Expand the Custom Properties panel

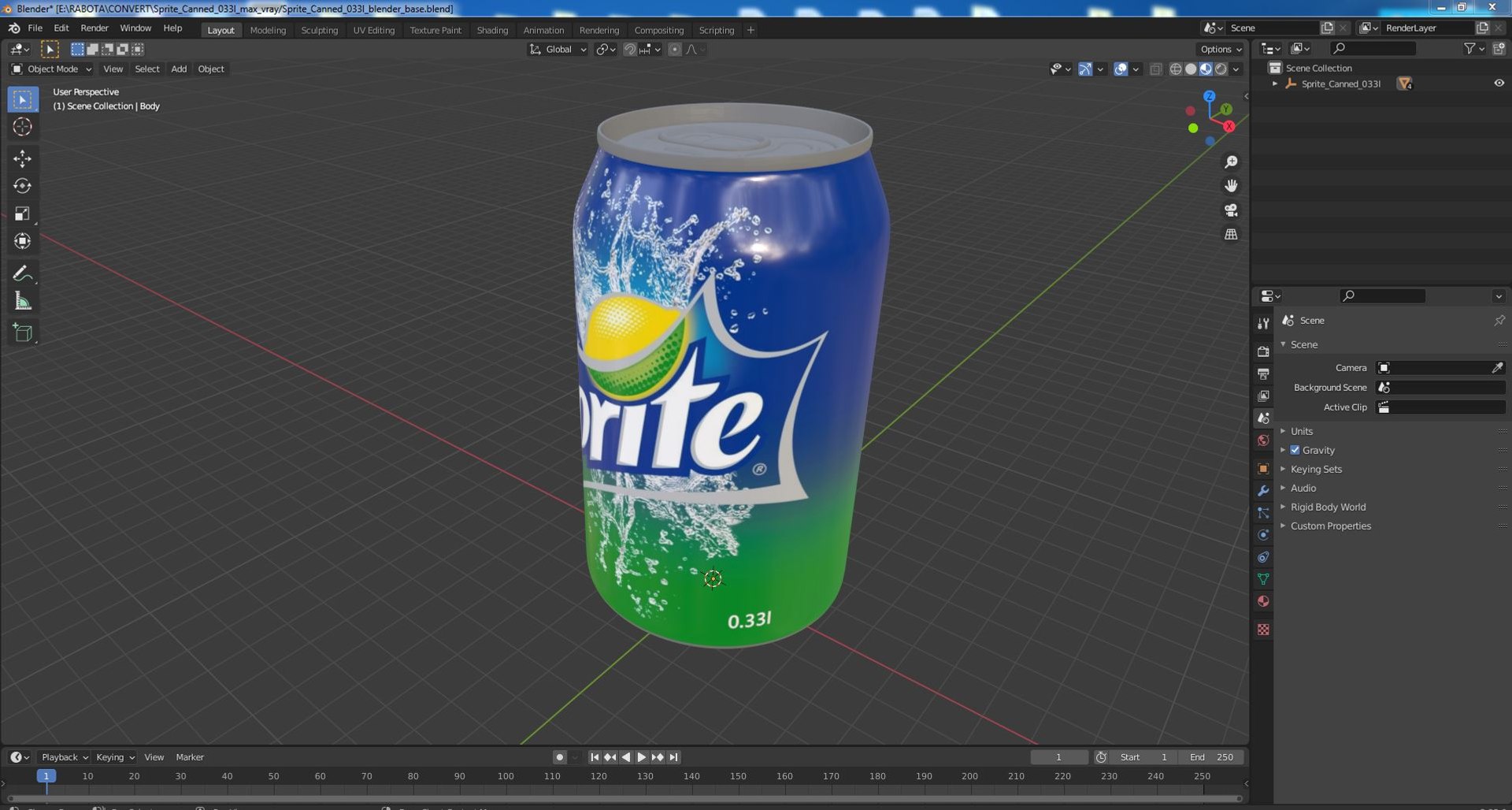[1330, 526]
